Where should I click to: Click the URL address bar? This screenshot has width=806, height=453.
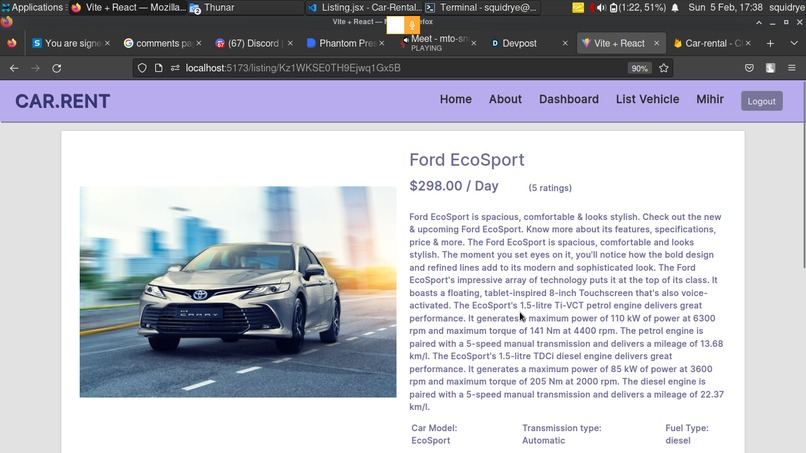pos(401,68)
